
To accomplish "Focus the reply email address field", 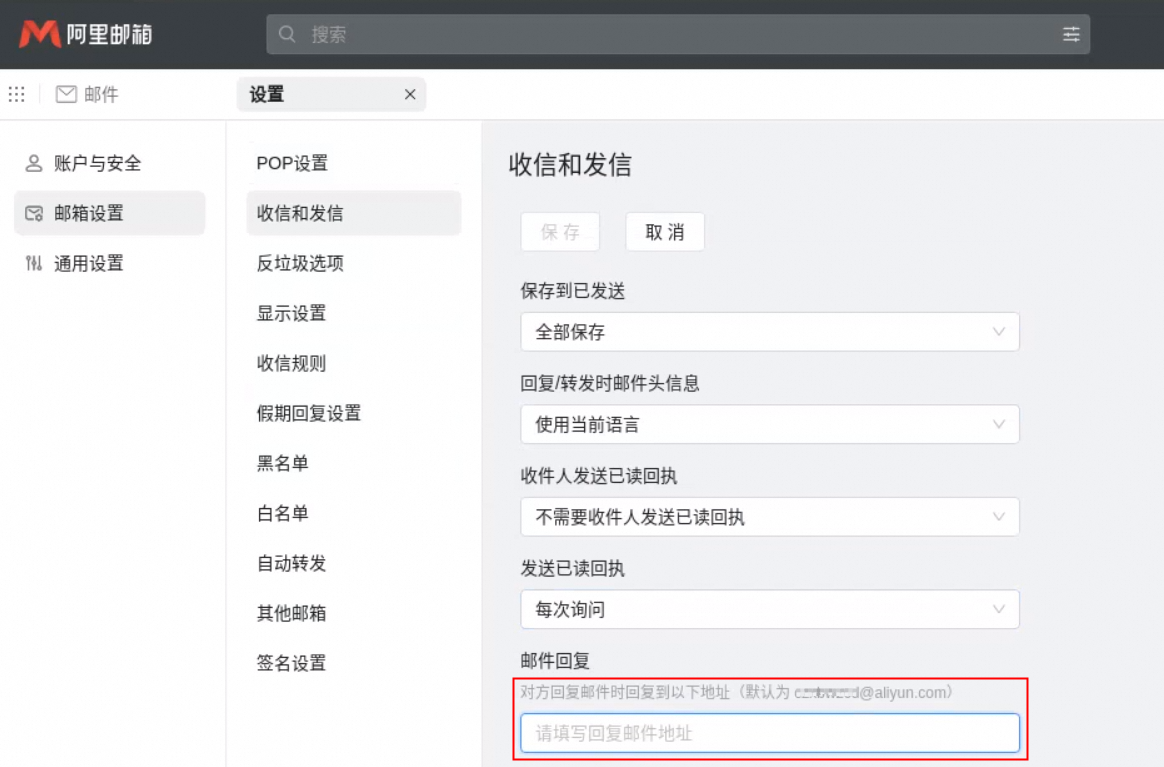I will 769,733.
